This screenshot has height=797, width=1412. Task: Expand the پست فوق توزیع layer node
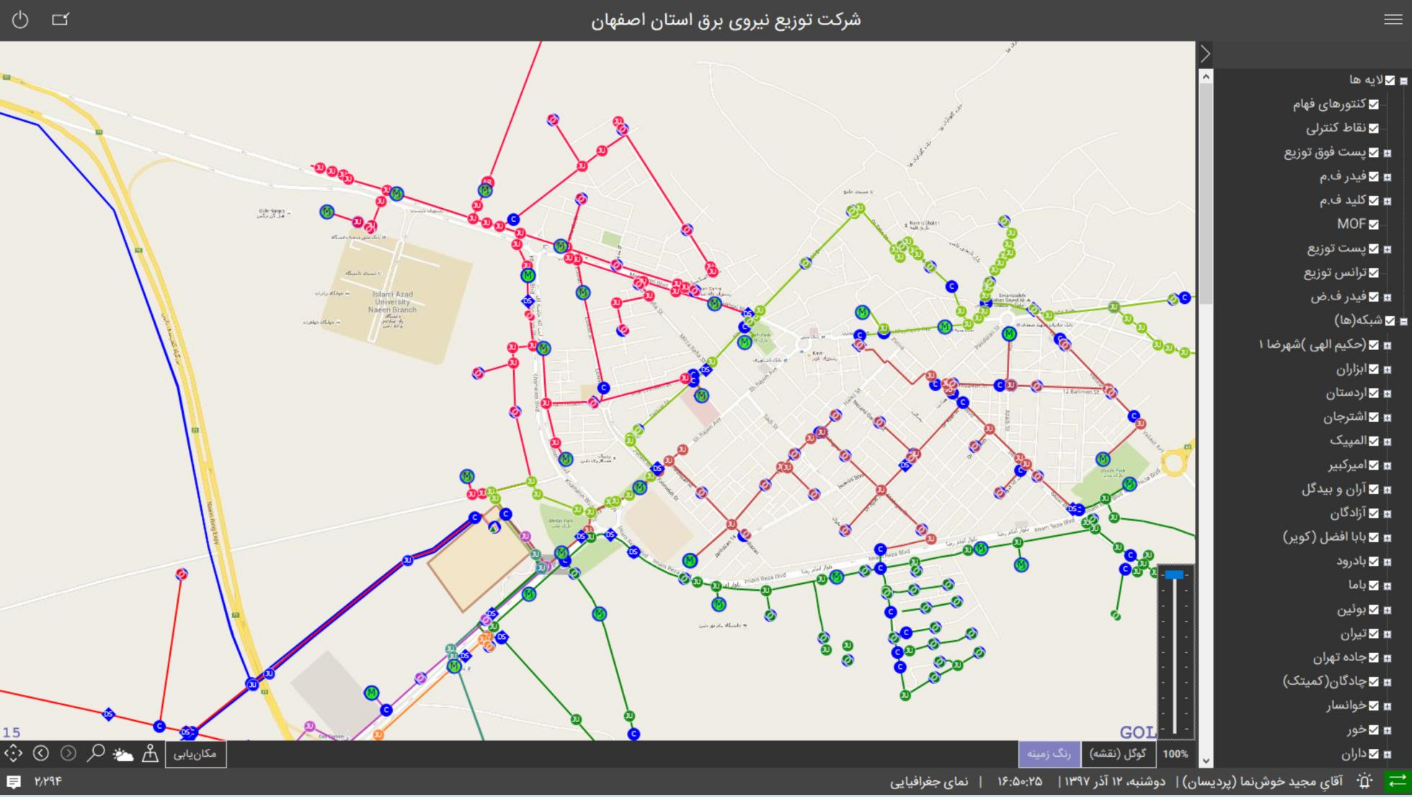click(1387, 153)
